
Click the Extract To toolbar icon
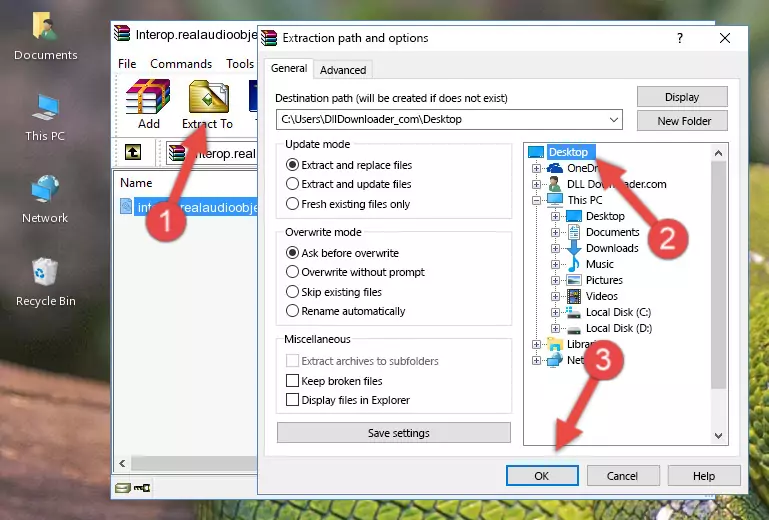208,97
